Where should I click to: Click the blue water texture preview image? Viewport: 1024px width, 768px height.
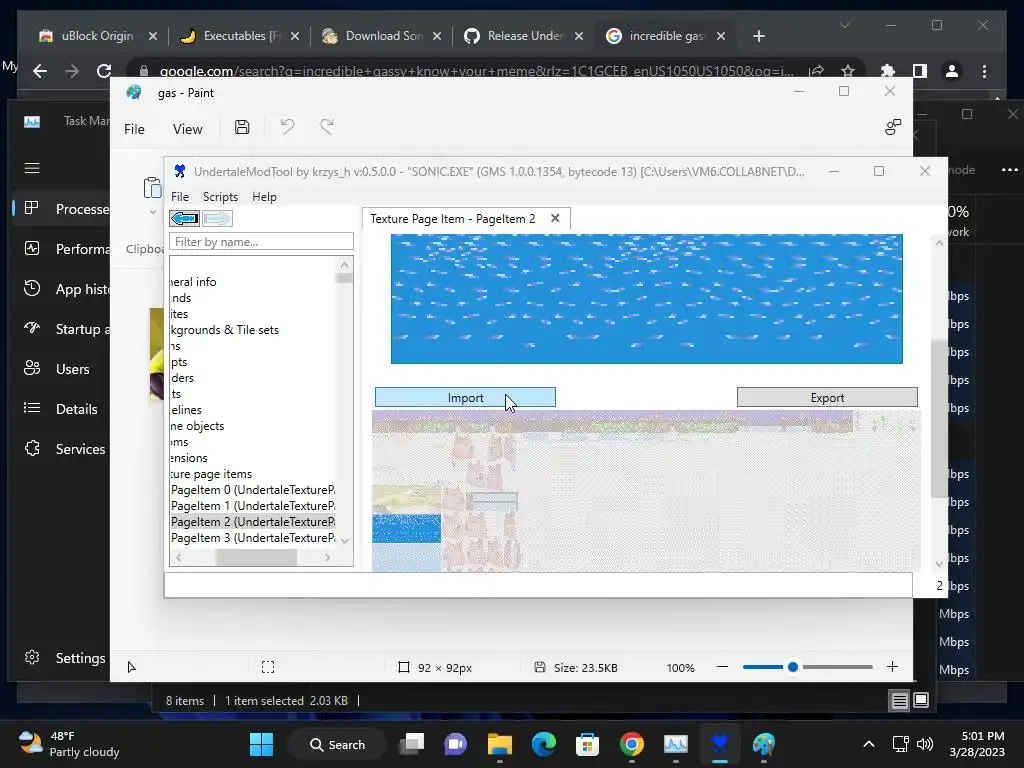(647, 298)
